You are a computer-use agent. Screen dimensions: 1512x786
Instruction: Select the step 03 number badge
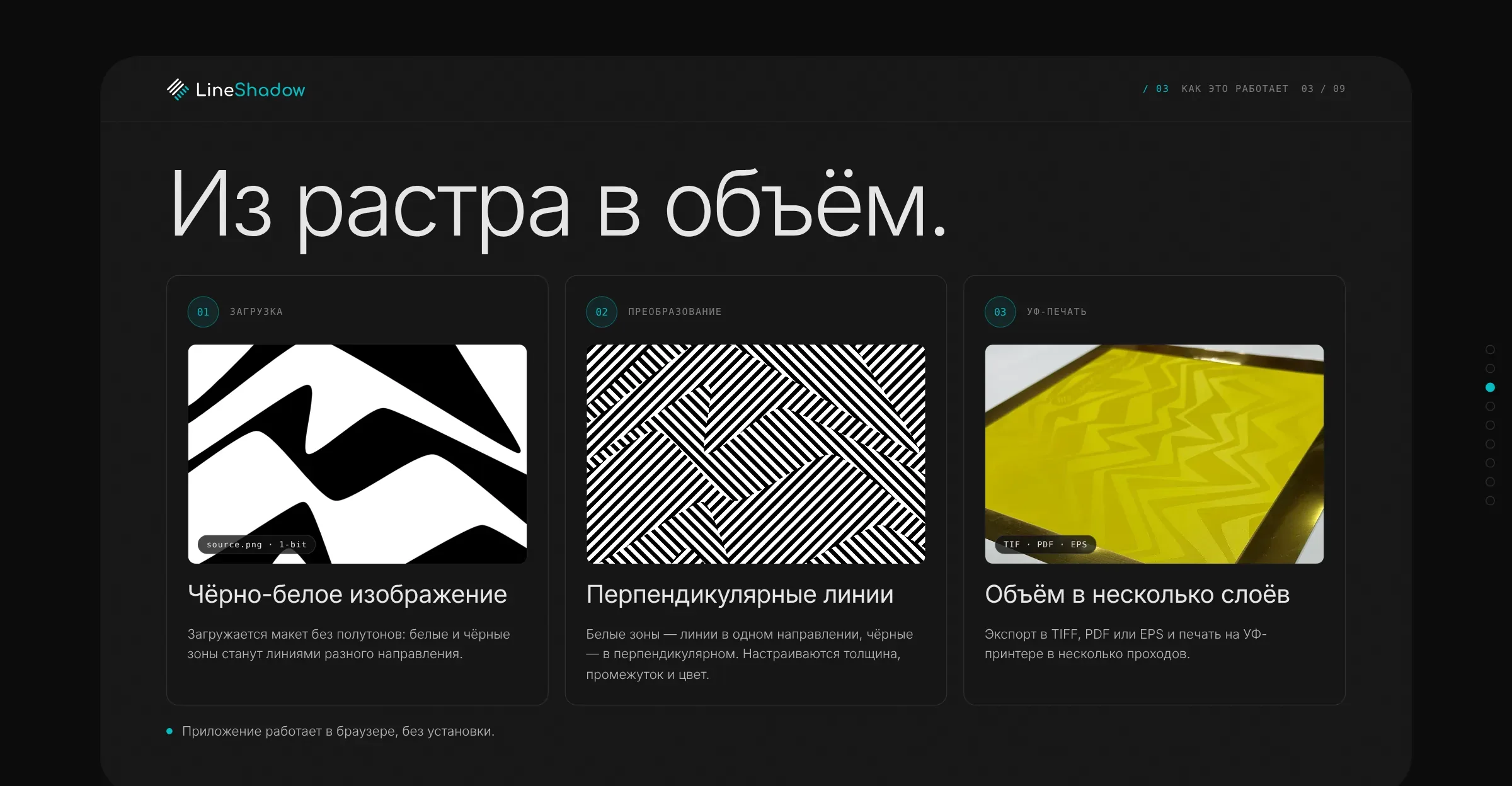(1000, 312)
